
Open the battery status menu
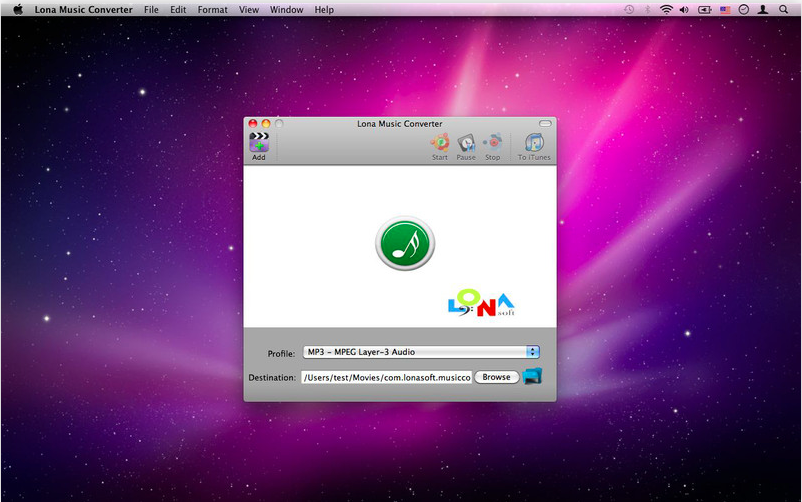(705, 9)
